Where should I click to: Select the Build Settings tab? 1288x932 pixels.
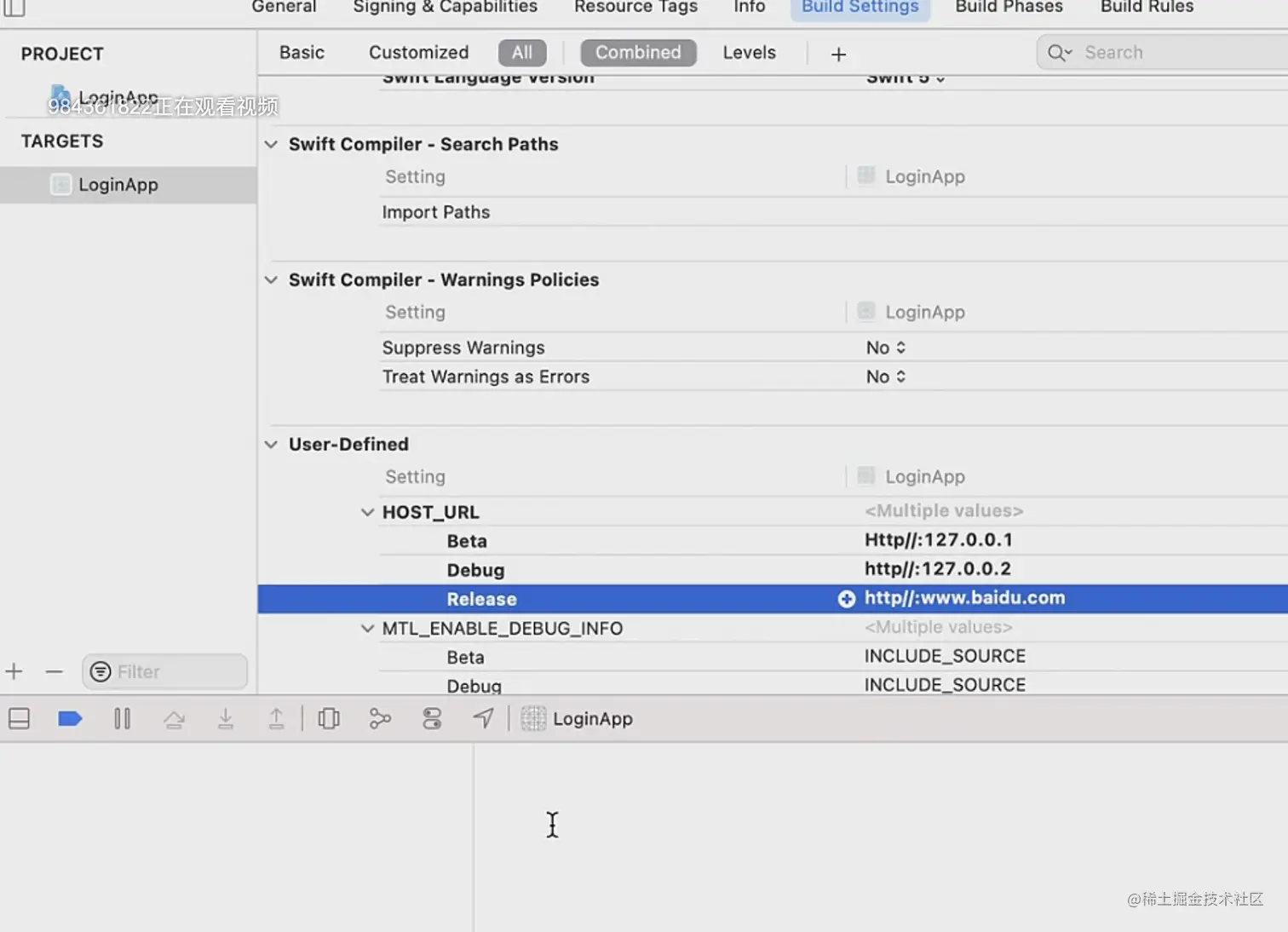pos(860,7)
